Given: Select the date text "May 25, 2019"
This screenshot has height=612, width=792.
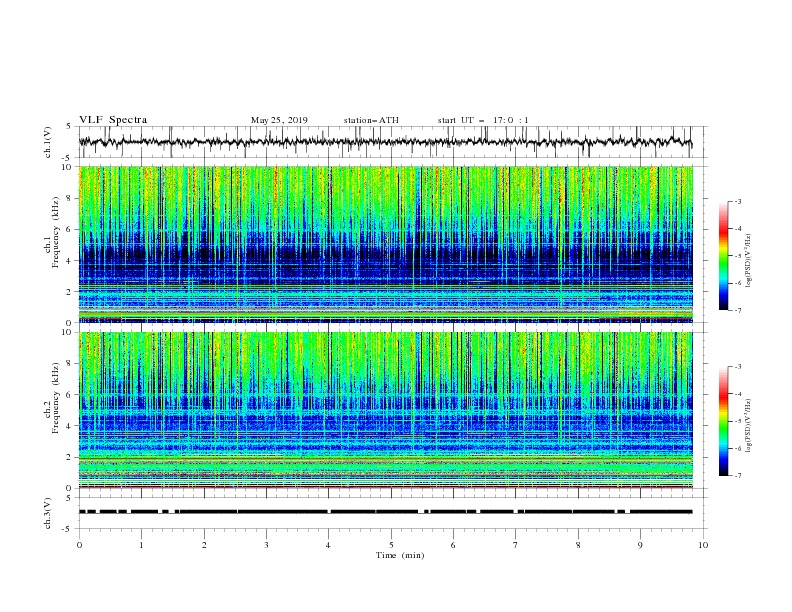Looking at the screenshot, I should [x=279, y=120].
